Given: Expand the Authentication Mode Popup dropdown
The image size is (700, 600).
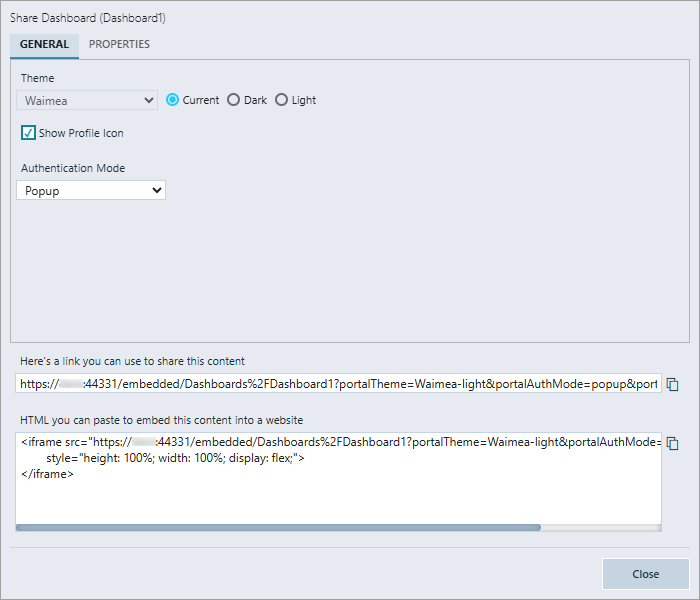Looking at the screenshot, I should [x=90, y=190].
